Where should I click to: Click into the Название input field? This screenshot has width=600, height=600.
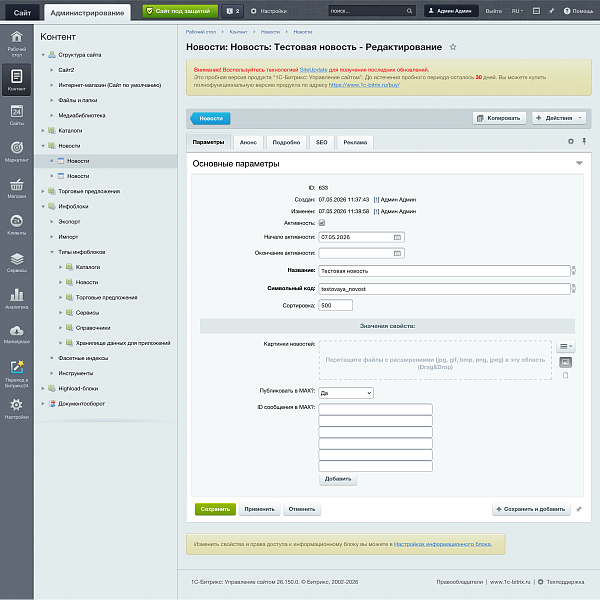[x=444, y=271]
